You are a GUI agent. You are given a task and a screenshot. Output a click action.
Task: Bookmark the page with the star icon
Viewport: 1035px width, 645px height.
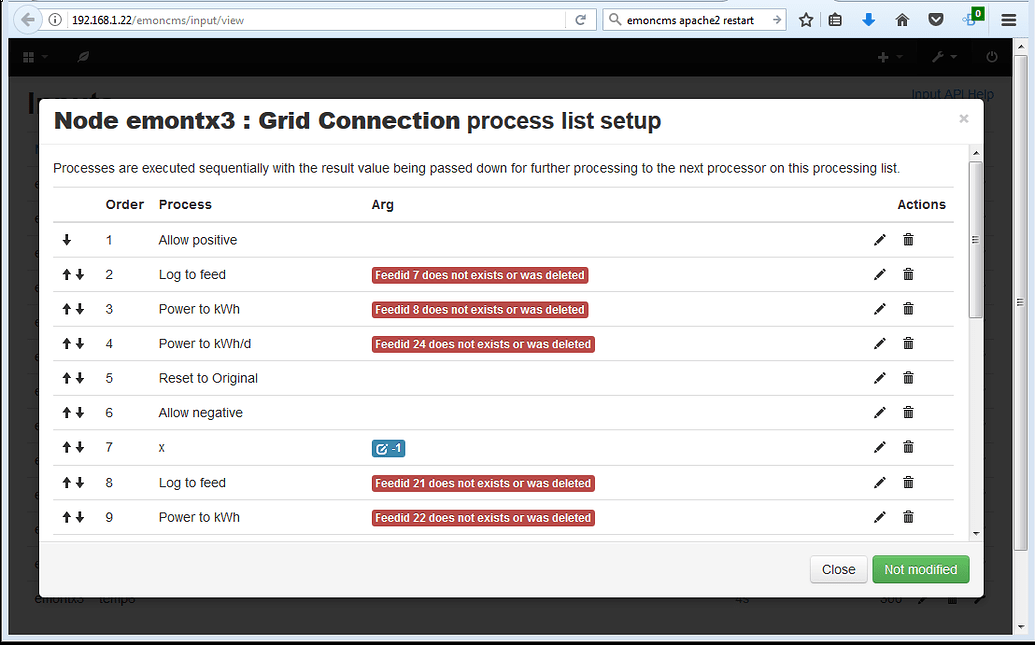(x=806, y=19)
